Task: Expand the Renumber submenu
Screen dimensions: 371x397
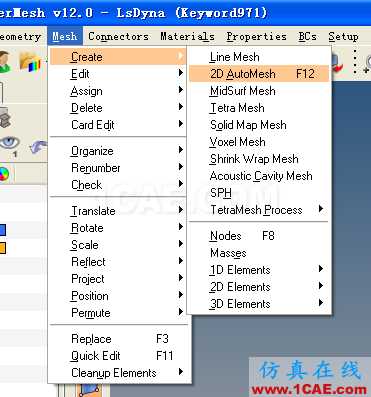Action: tap(118, 168)
